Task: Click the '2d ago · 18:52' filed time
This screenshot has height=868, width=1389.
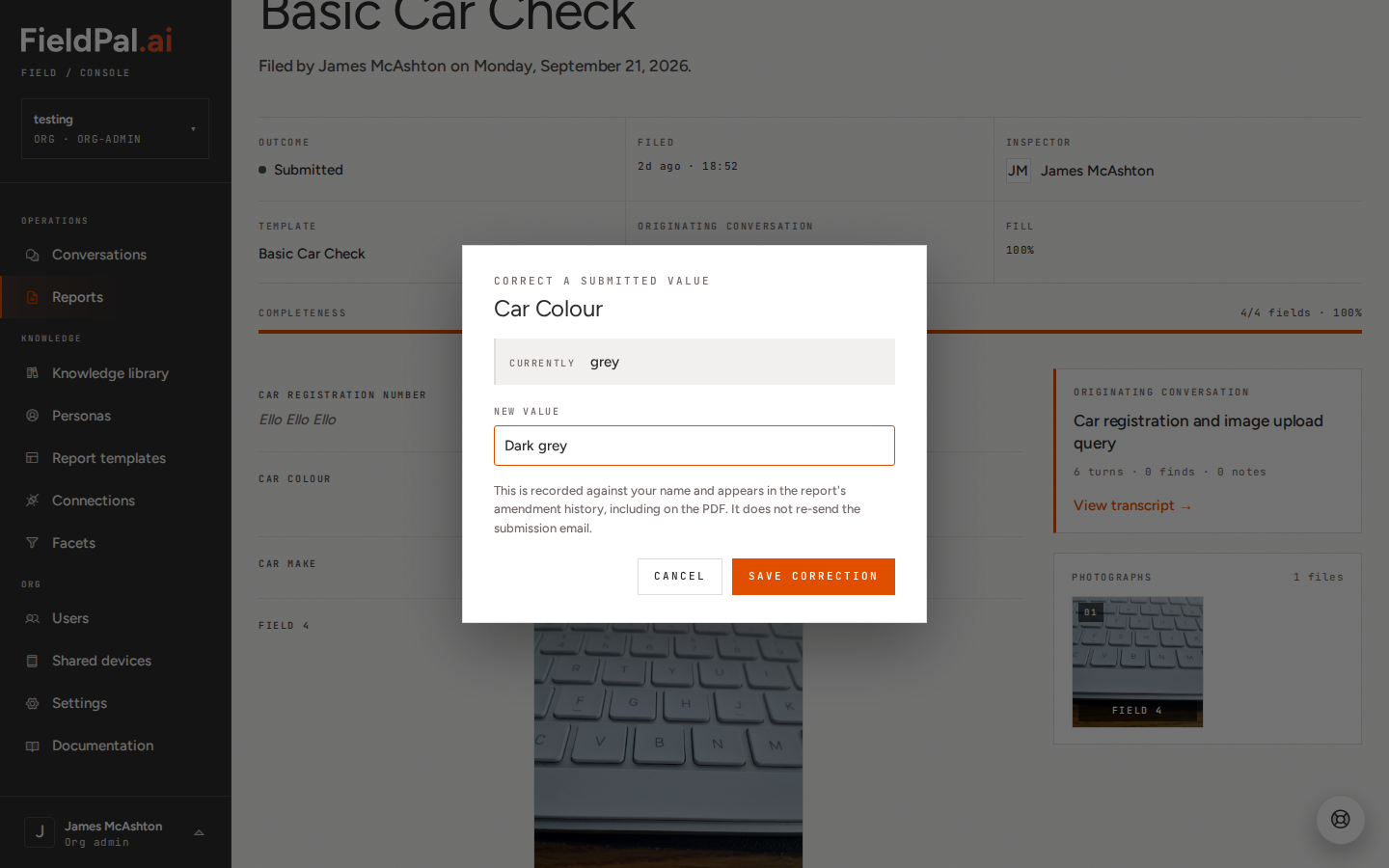Action: (688, 166)
